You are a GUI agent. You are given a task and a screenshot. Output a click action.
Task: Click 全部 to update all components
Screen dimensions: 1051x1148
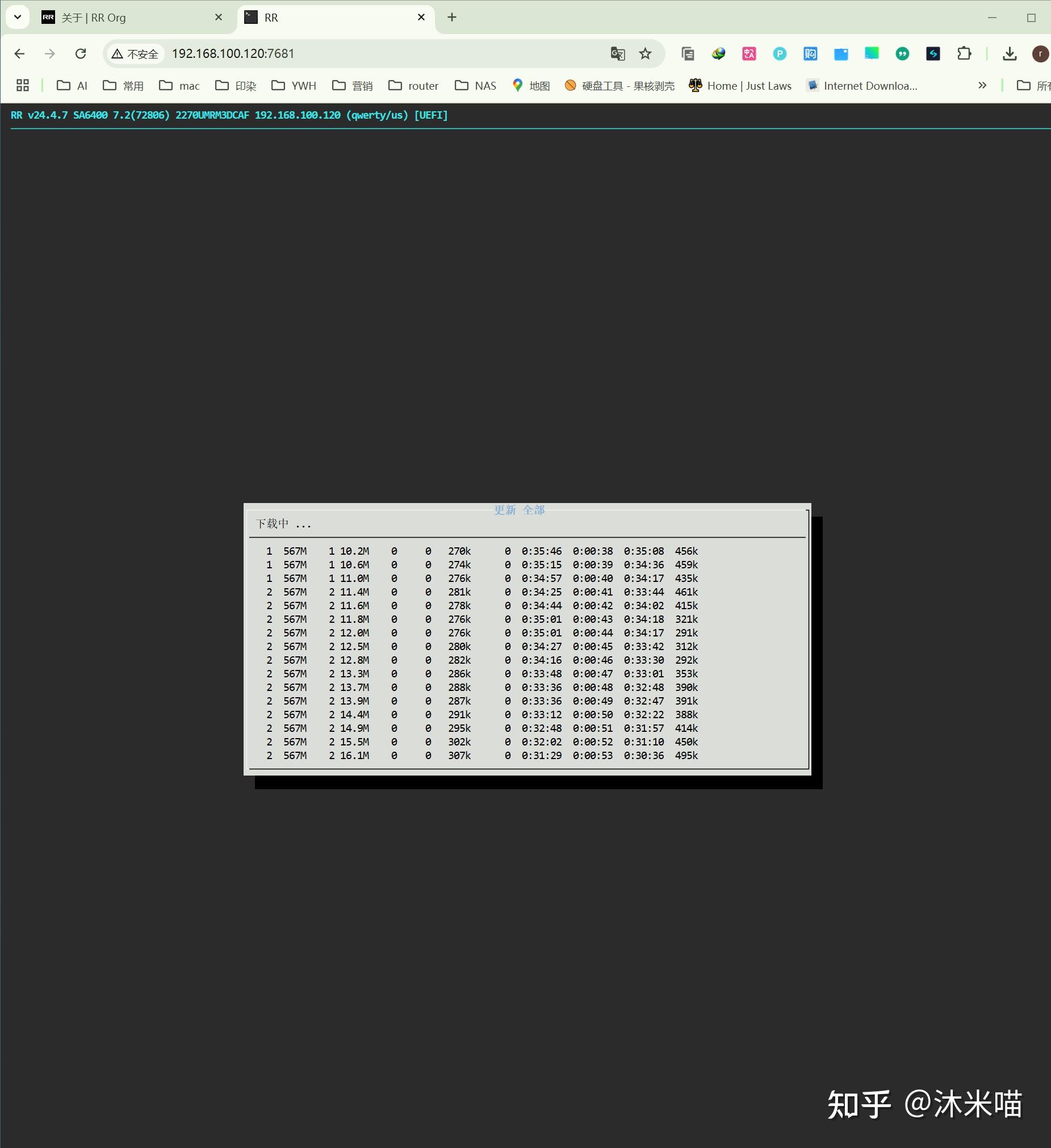[x=534, y=511]
